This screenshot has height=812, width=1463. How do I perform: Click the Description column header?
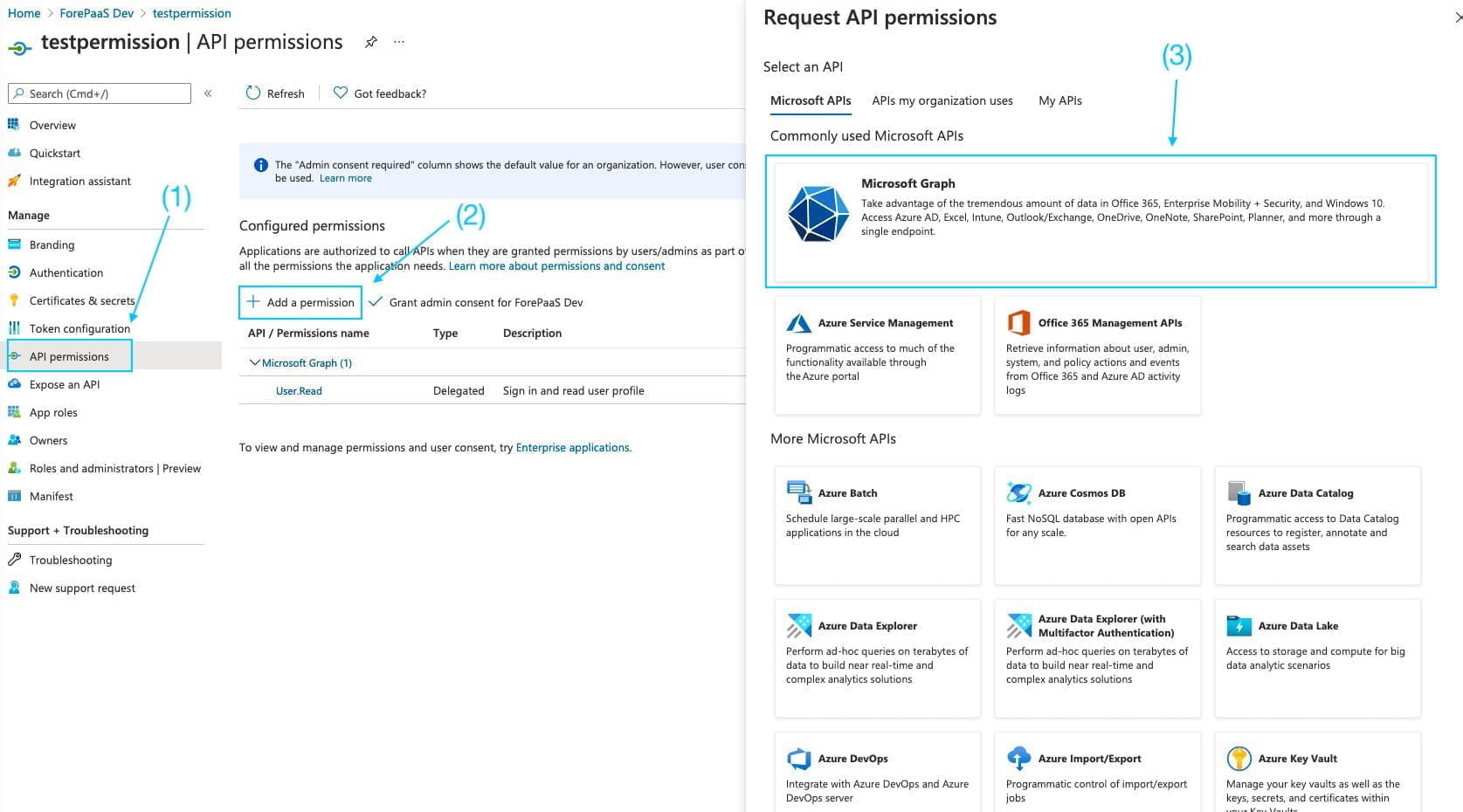[x=532, y=333]
